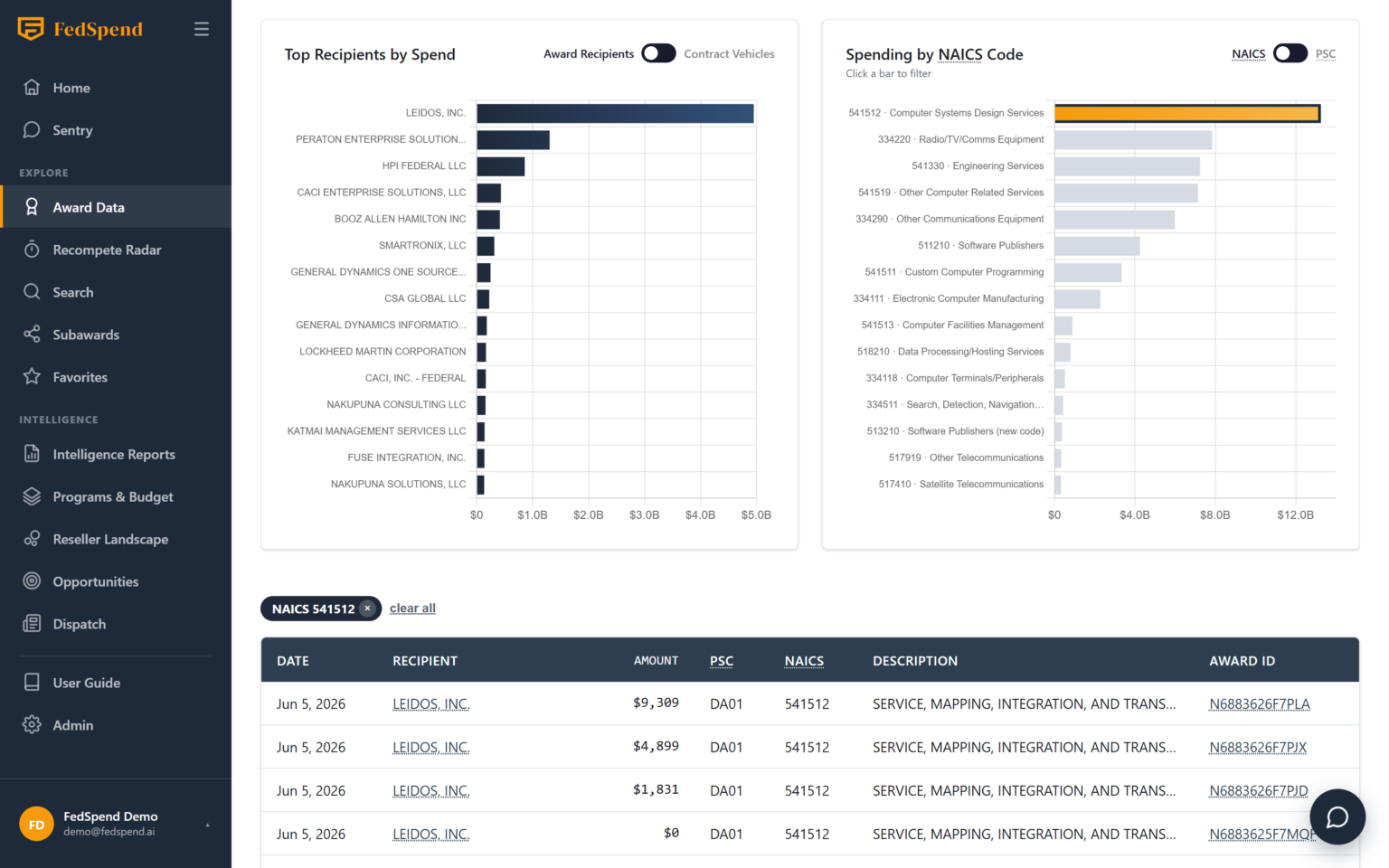Click the Home house icon
Screen dimensions: 1389x868
[32, 87]
